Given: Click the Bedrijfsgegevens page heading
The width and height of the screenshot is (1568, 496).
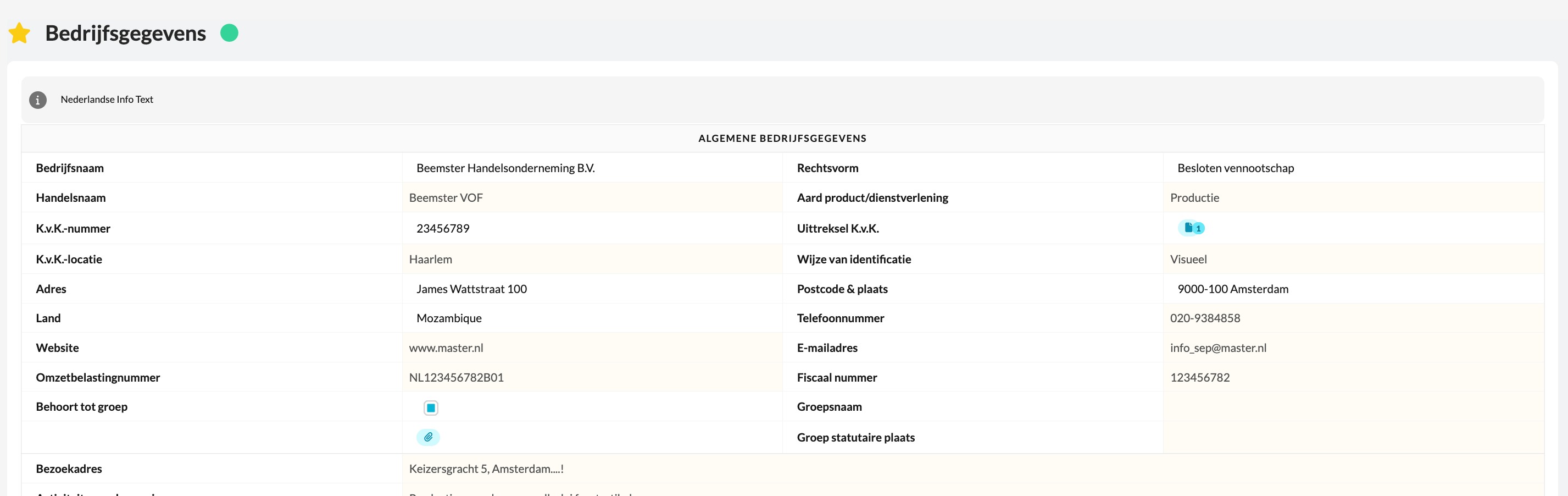Looking at the screenshot, I should tap(125, 33).
